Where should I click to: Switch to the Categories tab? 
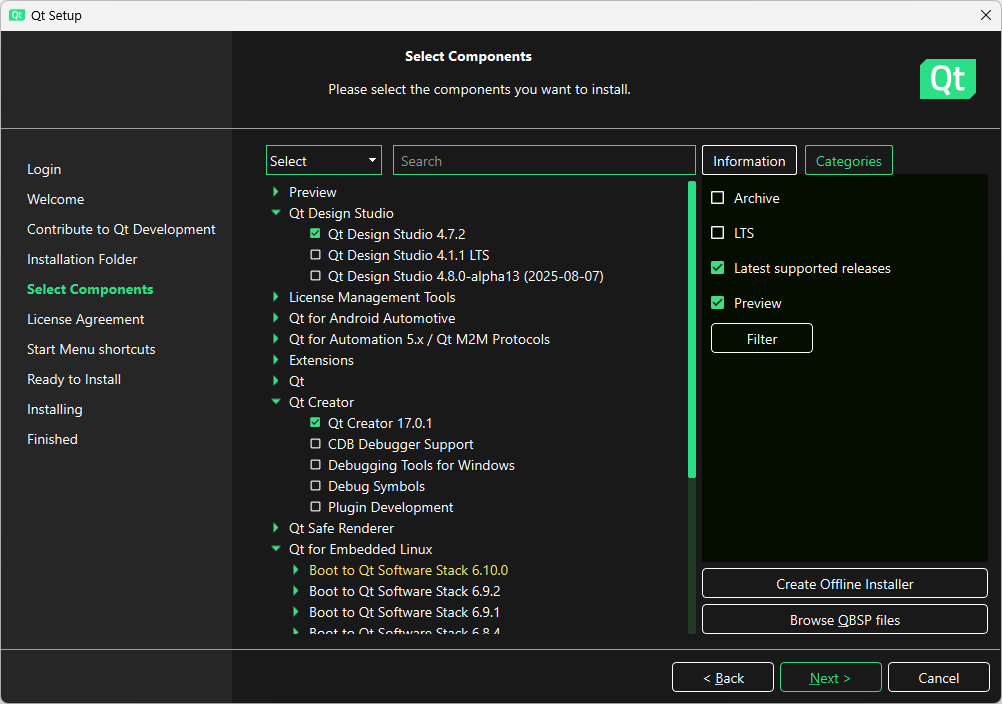848,160
